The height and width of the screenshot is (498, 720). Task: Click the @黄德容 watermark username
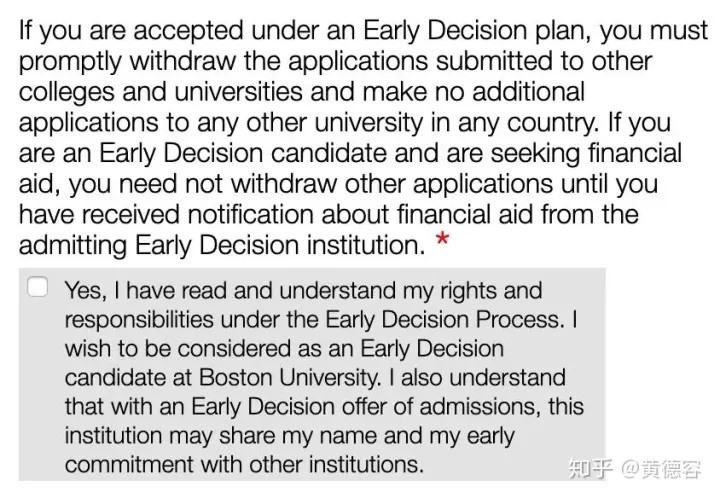pos(661,469)
